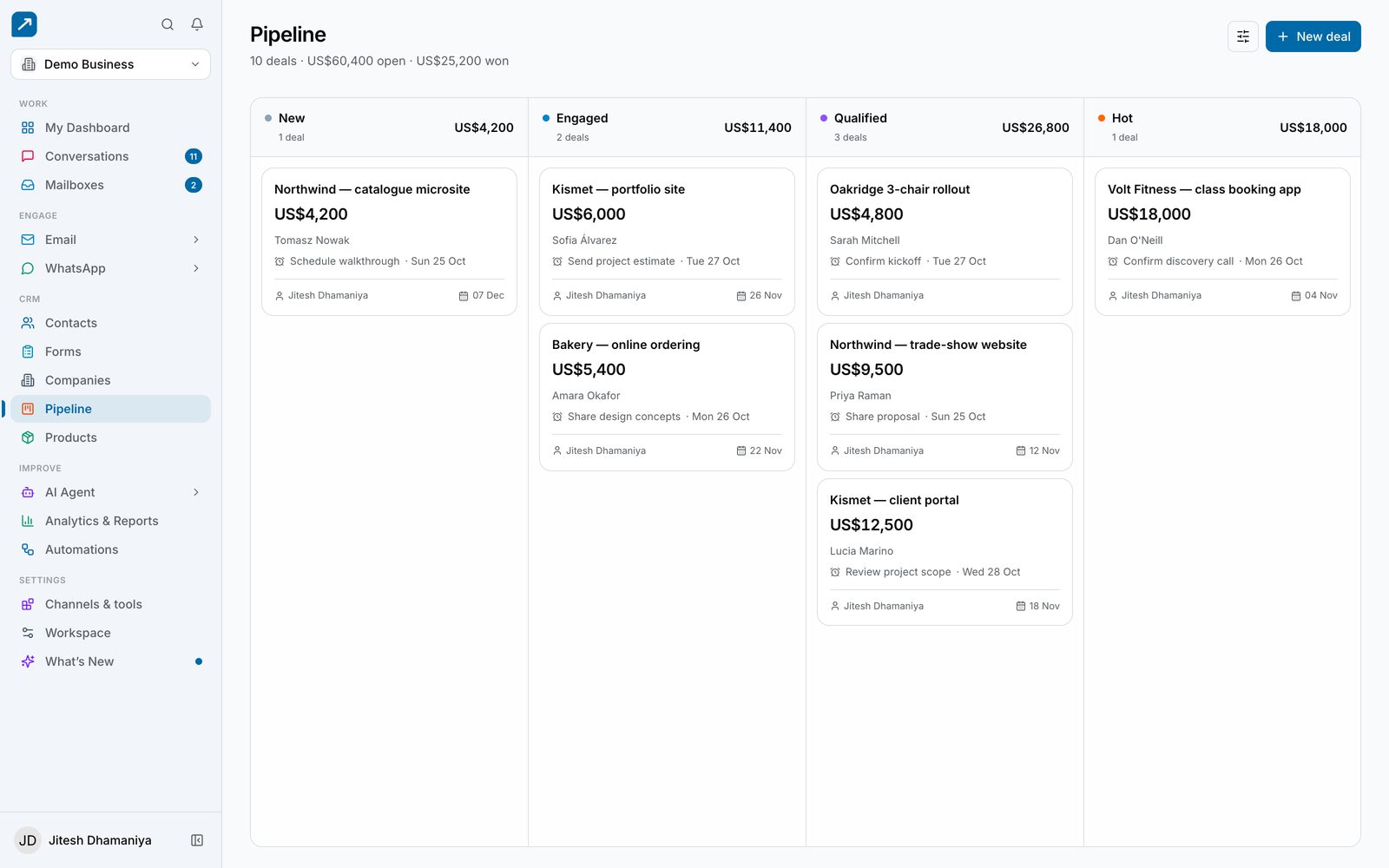Open Analytics & Reports menu item
Screen dimensions: 1389x868
coord(110,521)
